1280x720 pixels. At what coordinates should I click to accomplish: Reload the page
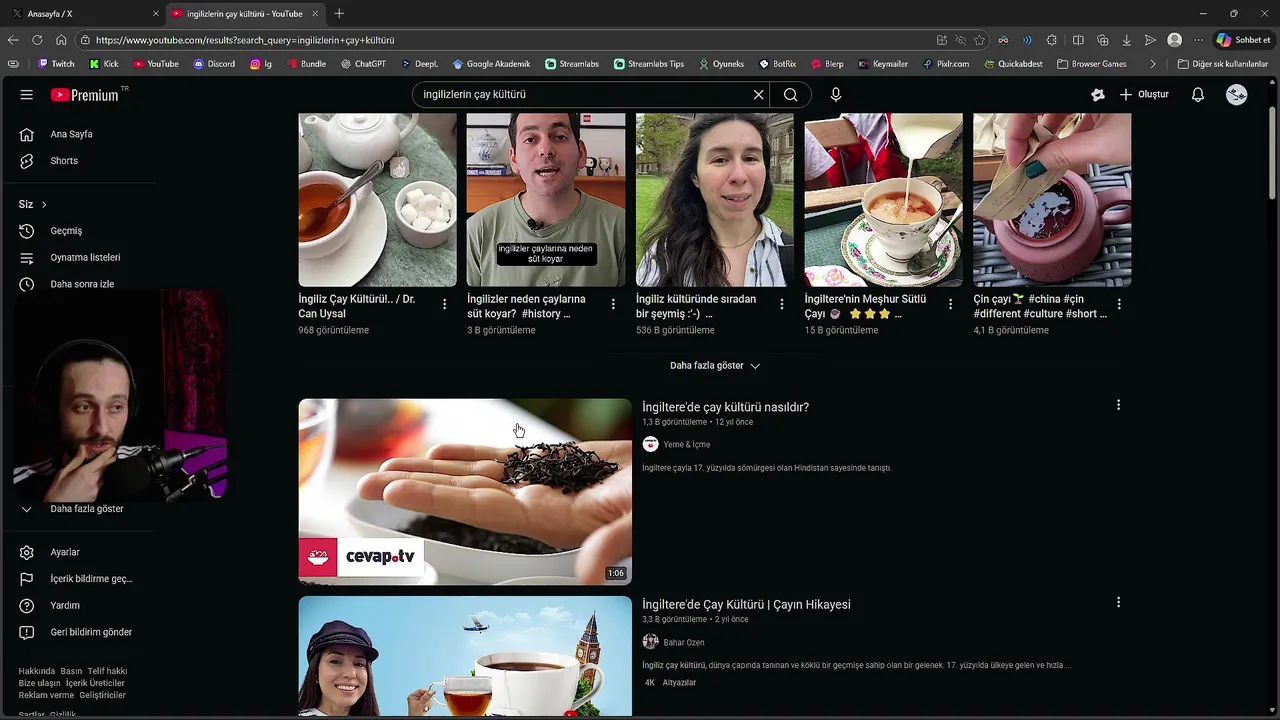[x=37, y=40]
